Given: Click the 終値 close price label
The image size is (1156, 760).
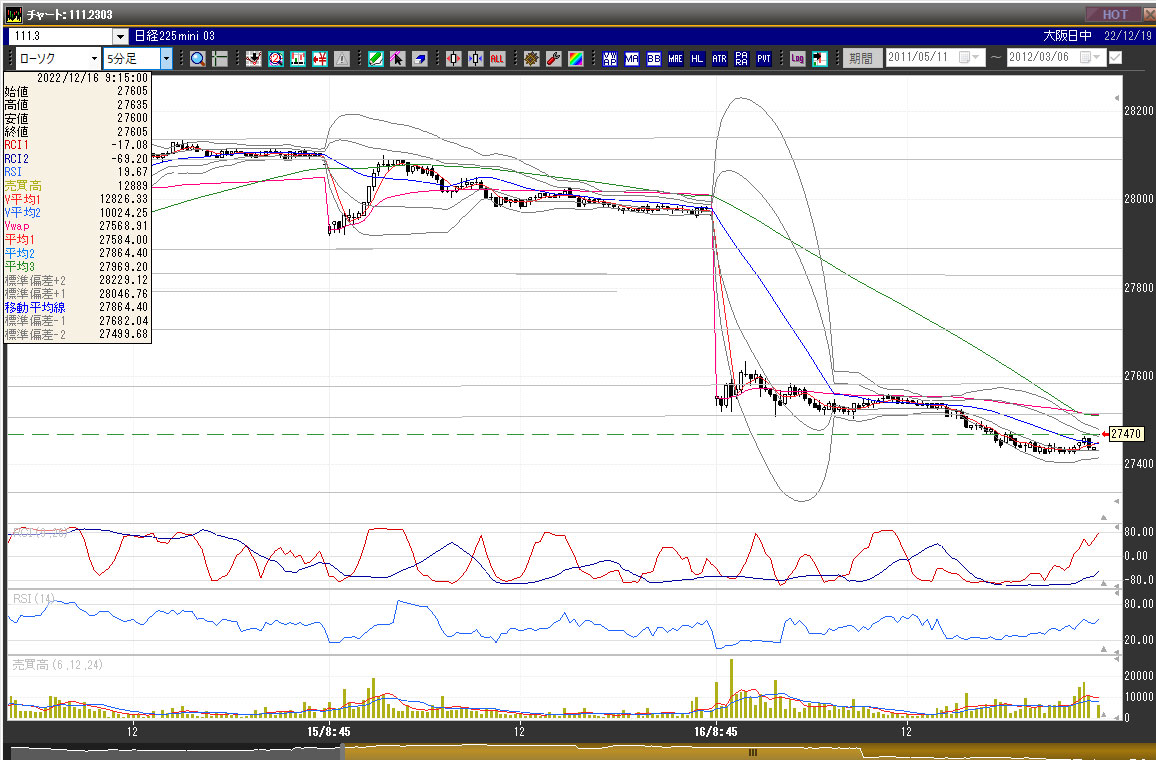Looking at the screenshot, I should click(x=16, y=132).
